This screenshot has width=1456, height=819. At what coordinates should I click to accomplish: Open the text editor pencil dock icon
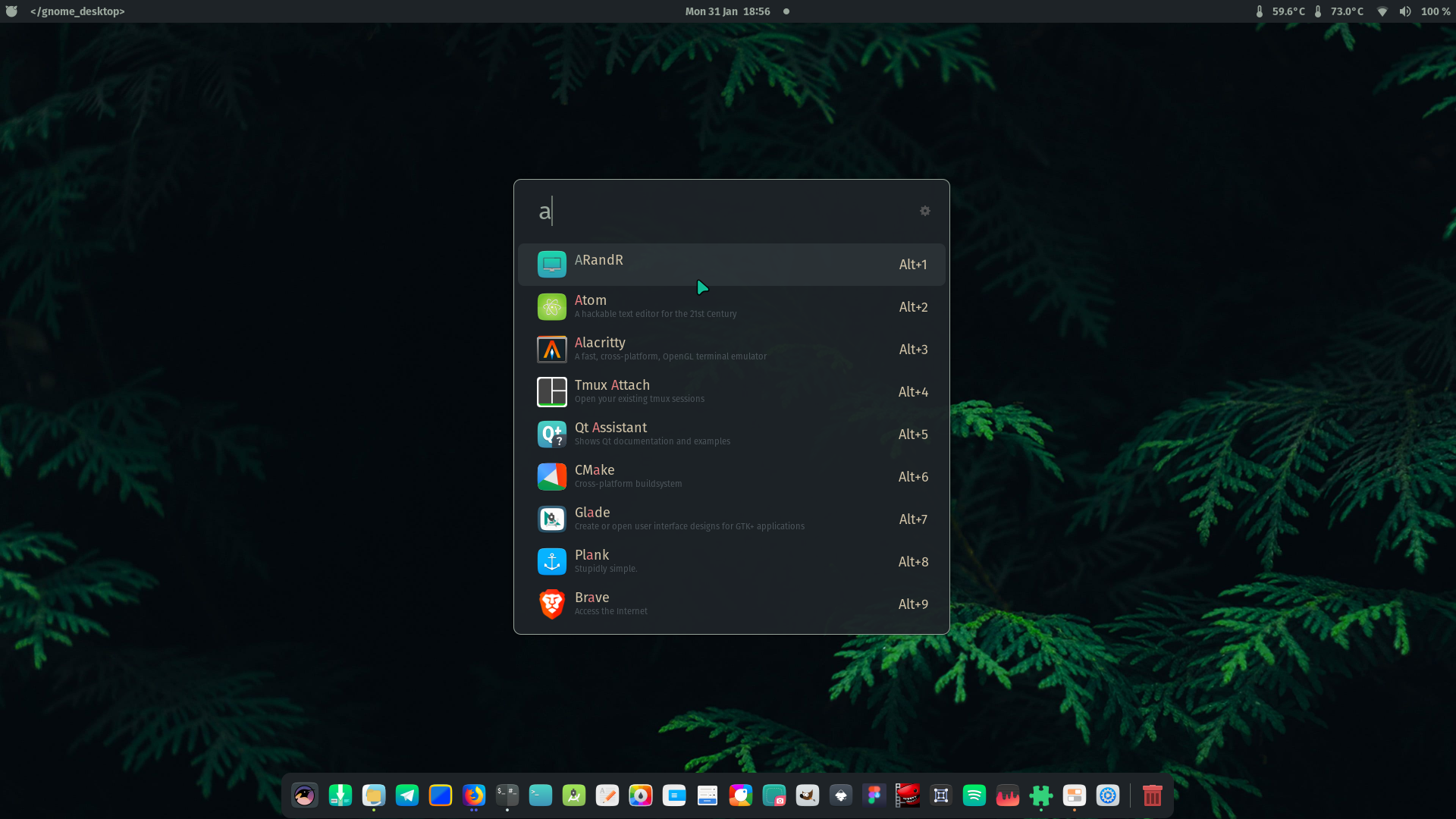tap(607, 795)
